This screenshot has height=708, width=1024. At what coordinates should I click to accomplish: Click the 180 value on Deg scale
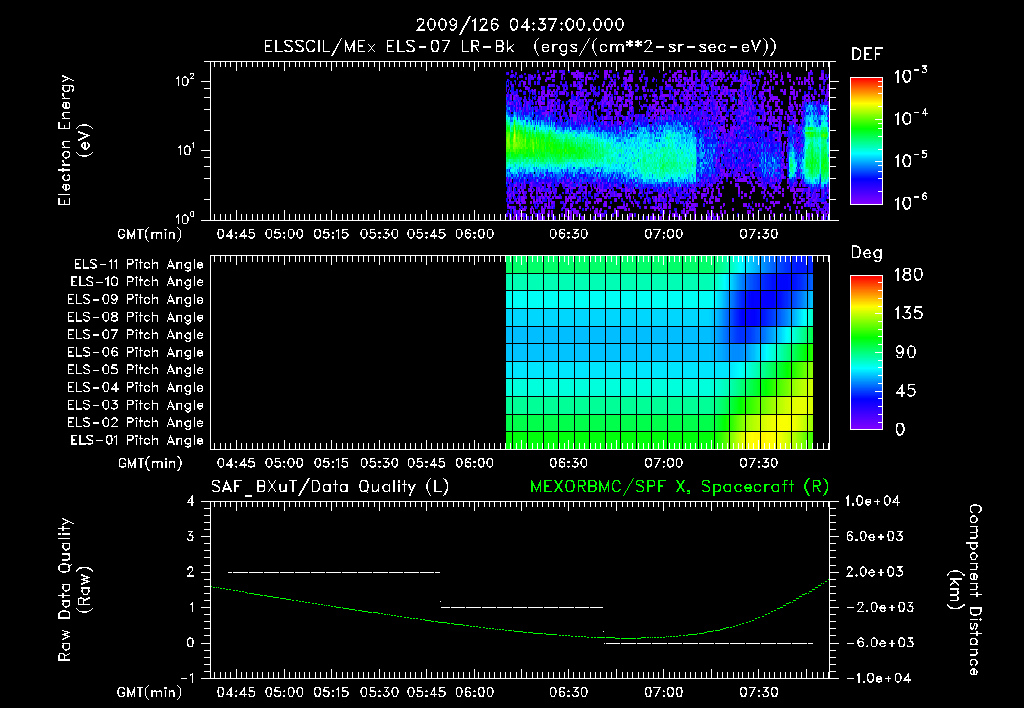[908, 274]
